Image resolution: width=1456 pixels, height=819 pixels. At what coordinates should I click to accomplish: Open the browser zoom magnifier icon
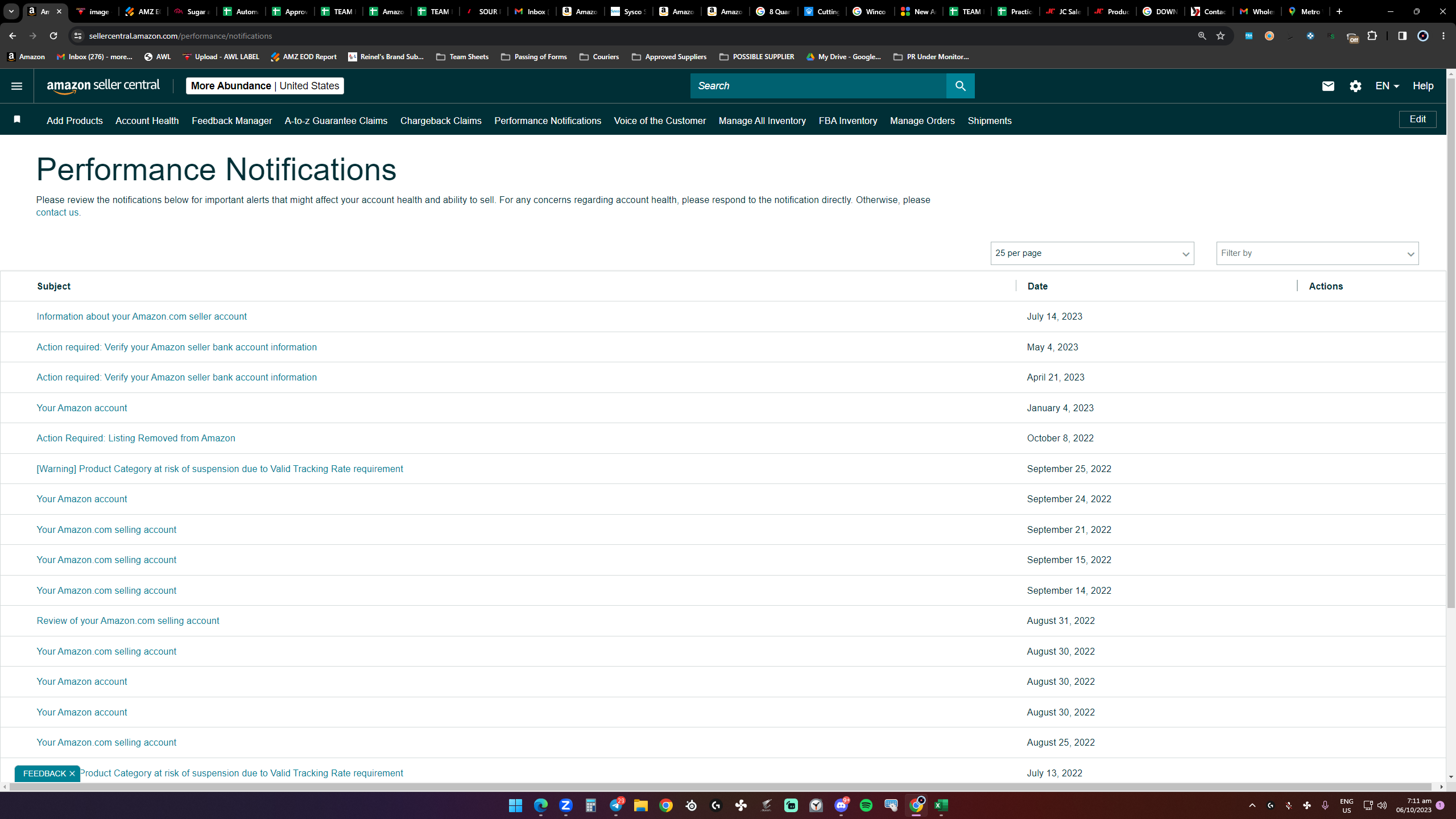coord(1202,36)
